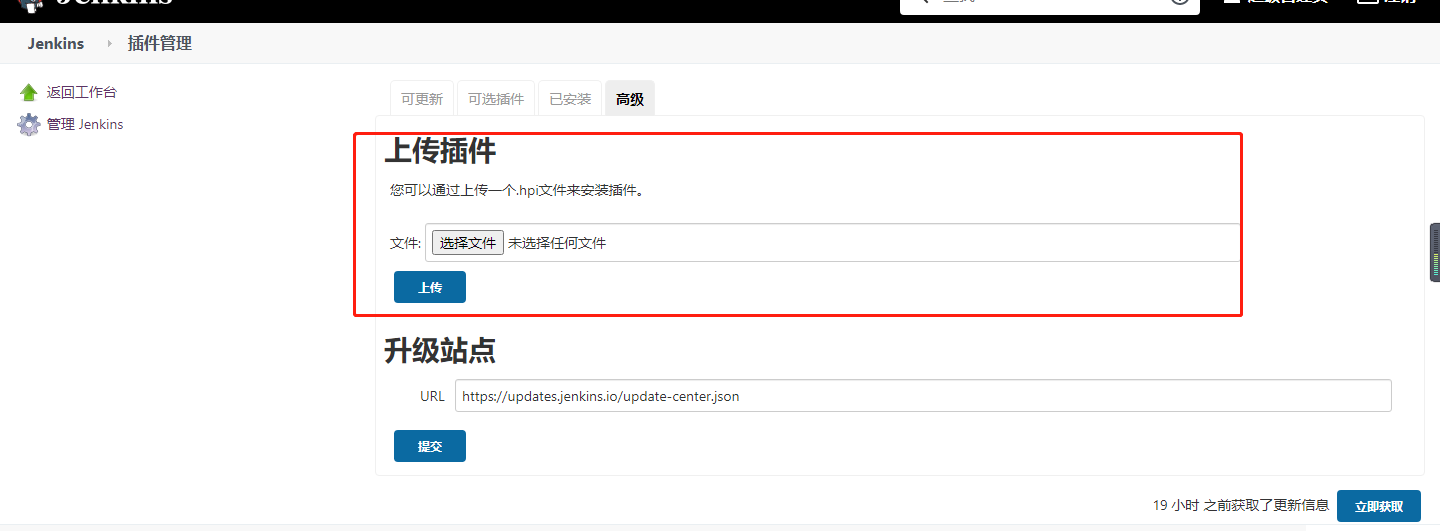Click the green up-arrow icon beside 返回工作台

28,92
